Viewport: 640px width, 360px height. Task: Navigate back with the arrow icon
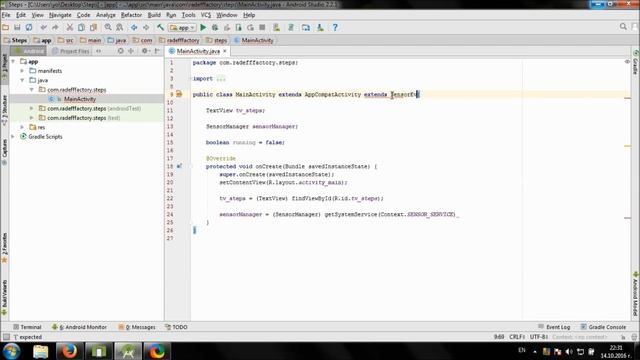[134, 27]
